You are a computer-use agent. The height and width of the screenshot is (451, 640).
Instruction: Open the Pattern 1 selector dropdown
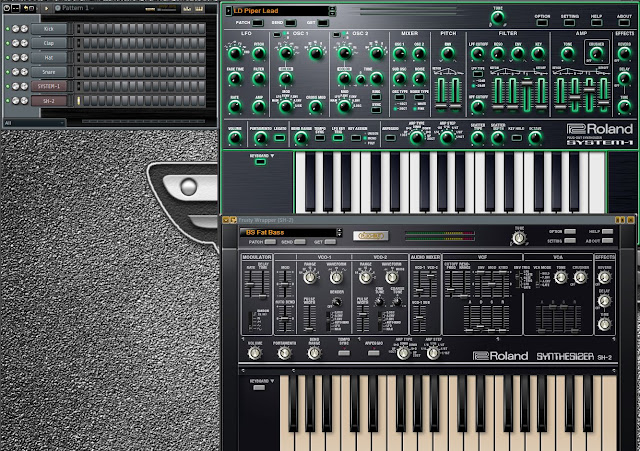pos(76,8)
